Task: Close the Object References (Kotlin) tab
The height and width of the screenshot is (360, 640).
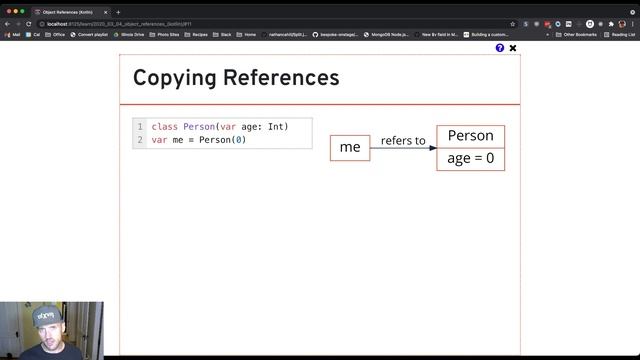Action: pyautogui.click(x=105, y=12)
